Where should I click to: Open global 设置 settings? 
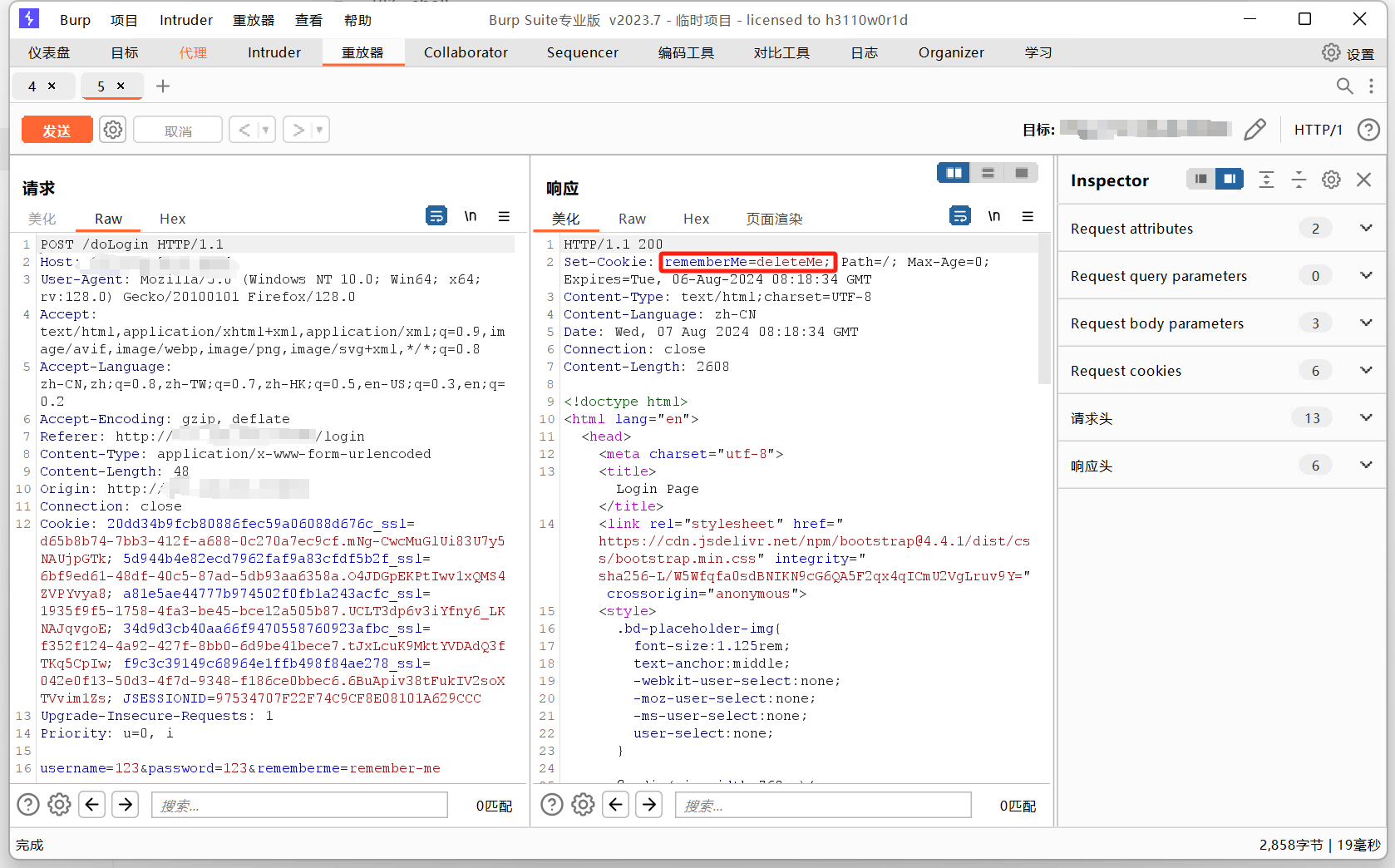click(x=1348, y=53)
